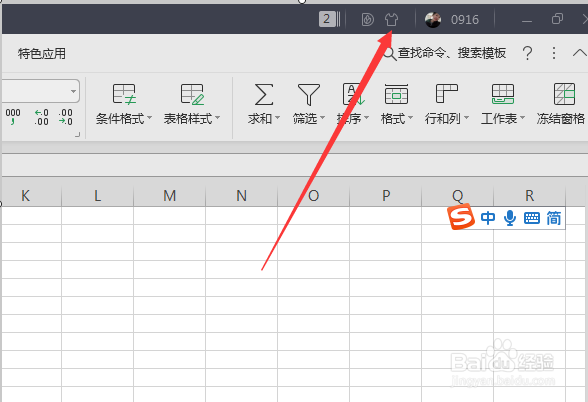Select column N header

(x=242, y=196)
